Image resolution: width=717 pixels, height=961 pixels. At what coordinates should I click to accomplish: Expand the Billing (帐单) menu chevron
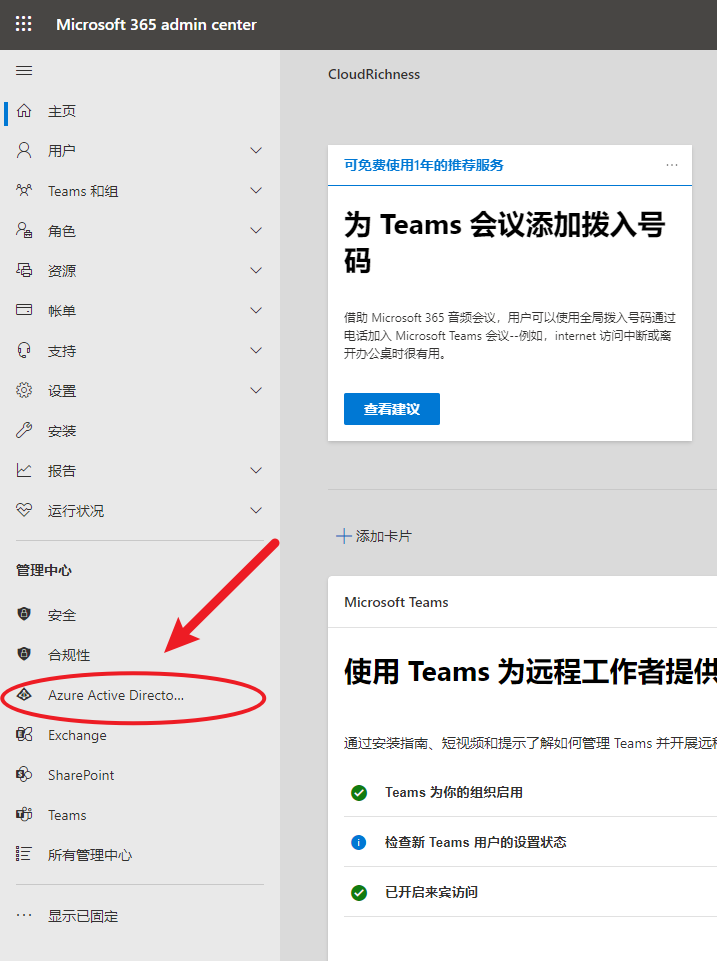(x=256, y=311)
